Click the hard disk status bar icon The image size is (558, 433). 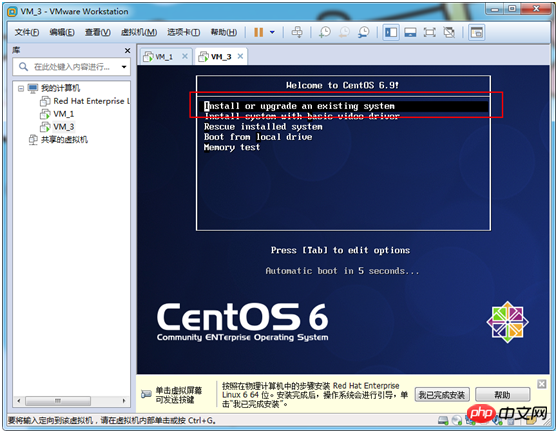coord(443,421)
